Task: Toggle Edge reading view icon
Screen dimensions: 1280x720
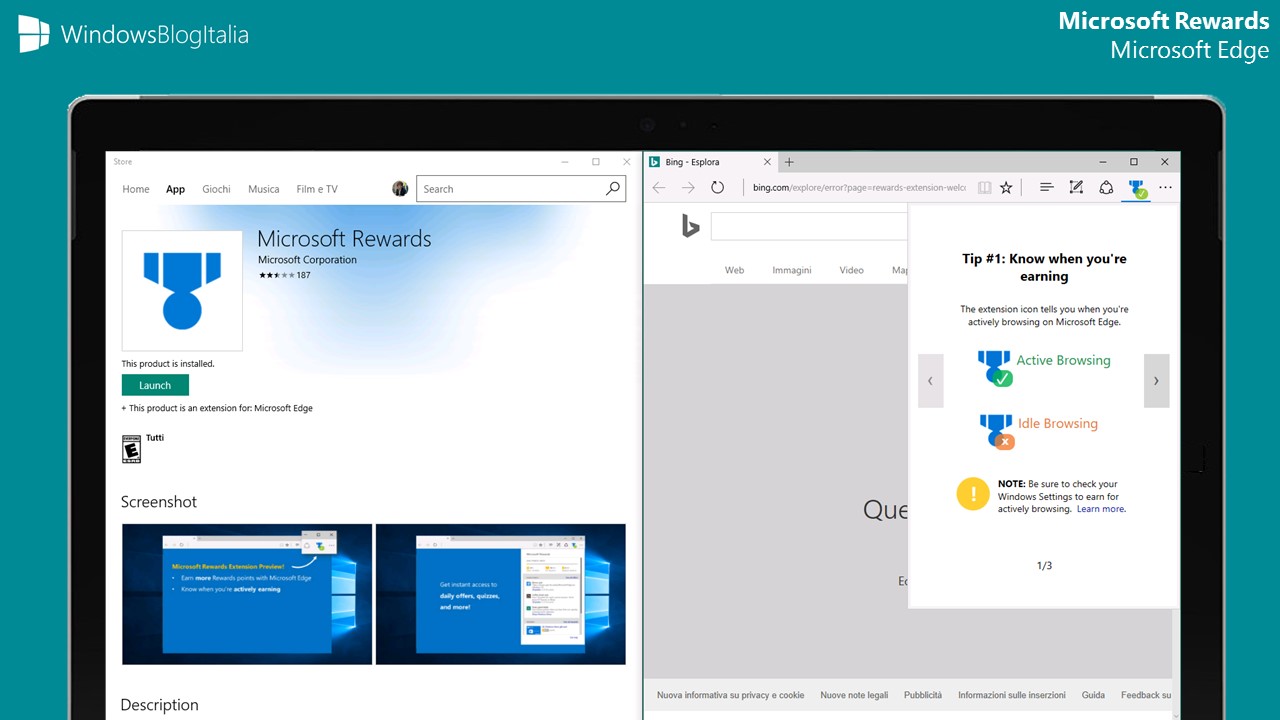Action: tap(985, 188)
